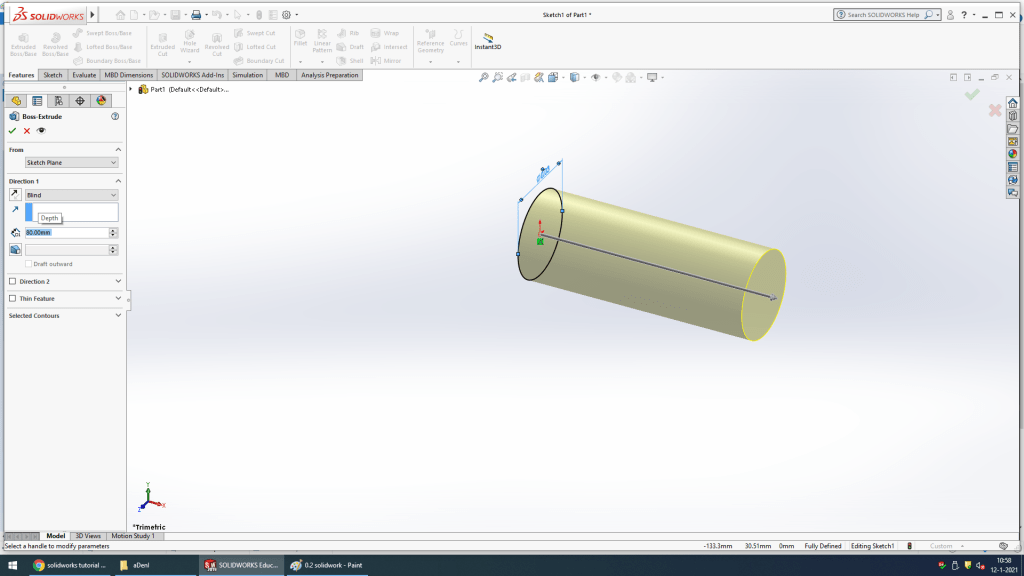Open the DisplayManager tab icon
The height and width of the screenshot is (576, 1024).
pyautogui.click(x=101, y=101)
